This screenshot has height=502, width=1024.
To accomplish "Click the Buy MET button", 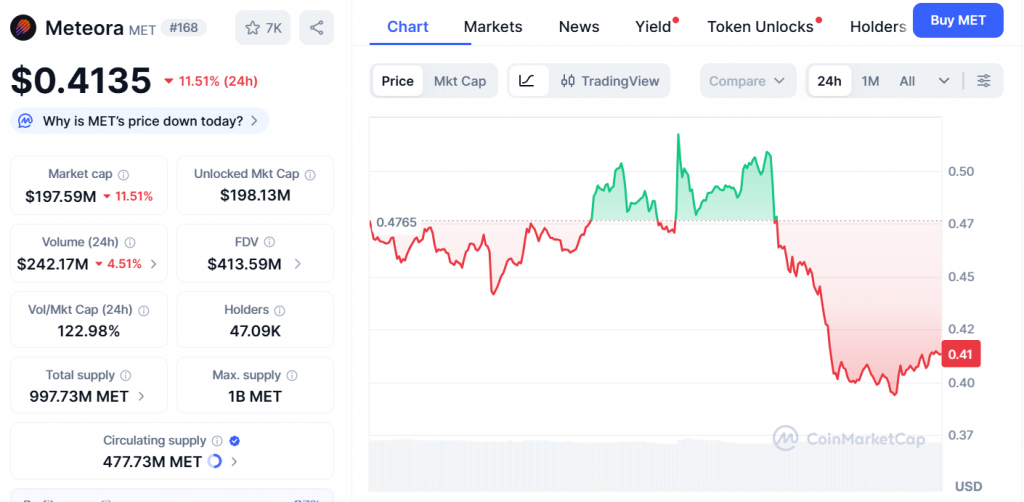I will click(958, 20).
